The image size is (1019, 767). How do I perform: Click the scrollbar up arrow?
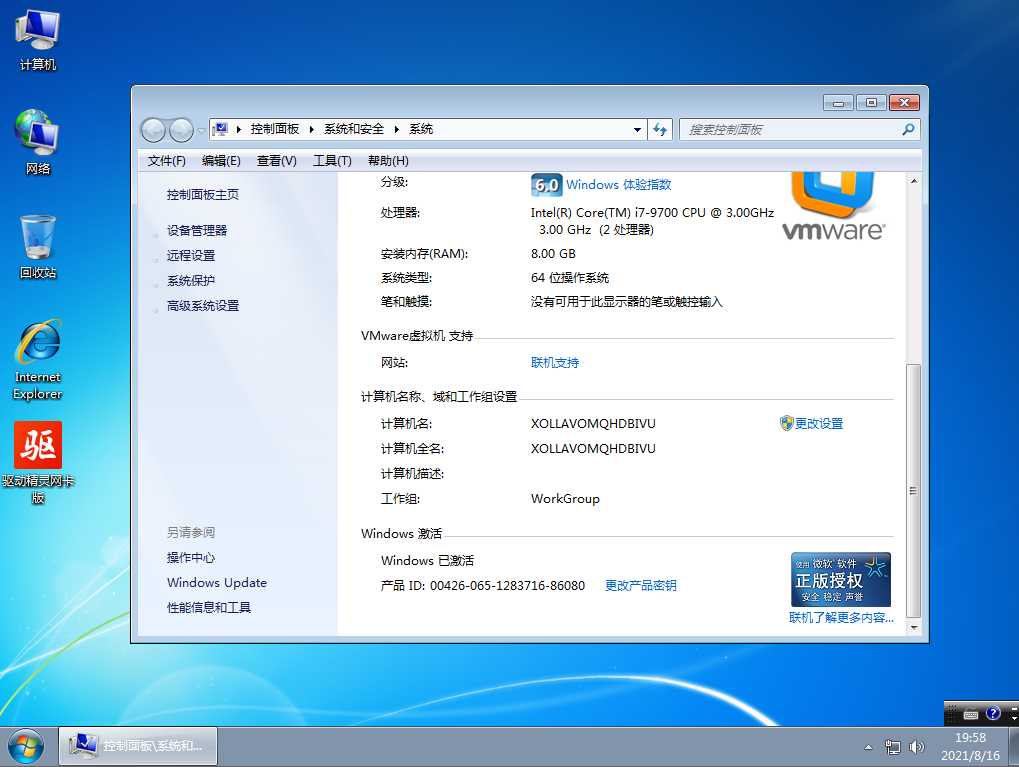coord(914,181)
